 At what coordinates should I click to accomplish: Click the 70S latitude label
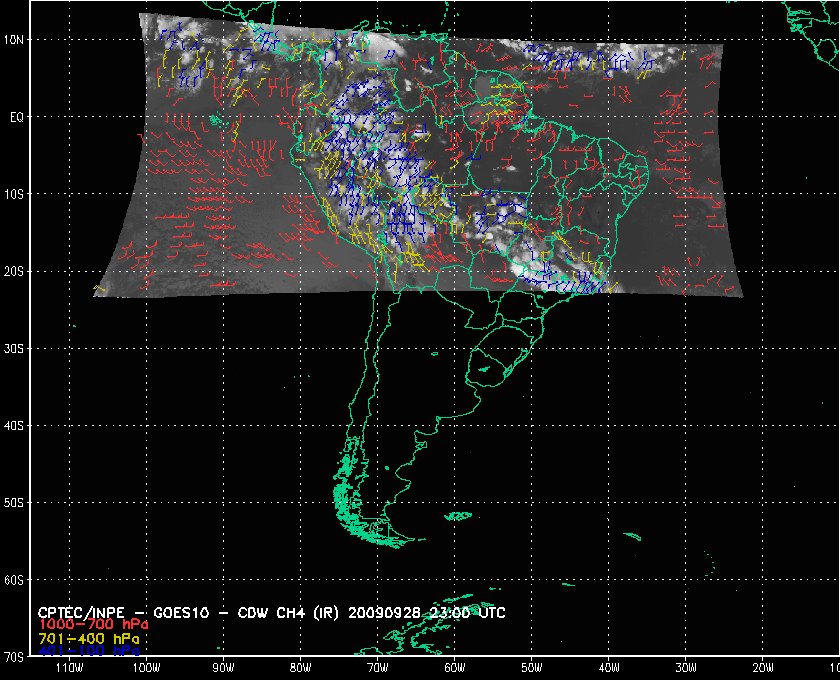13,656
